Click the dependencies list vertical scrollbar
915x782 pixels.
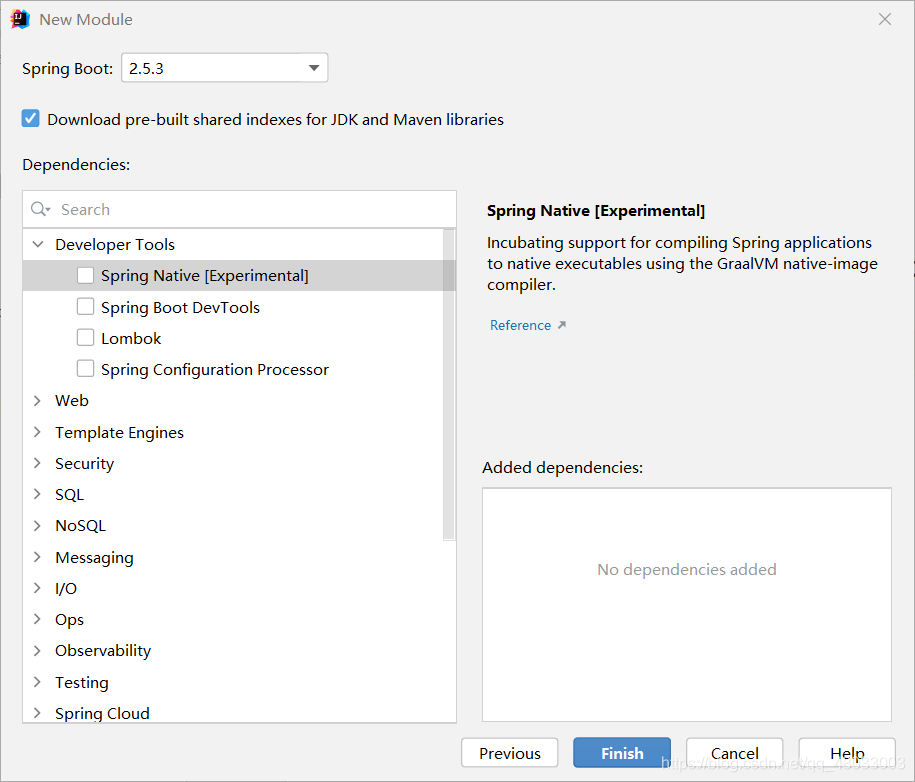[449, 385]
